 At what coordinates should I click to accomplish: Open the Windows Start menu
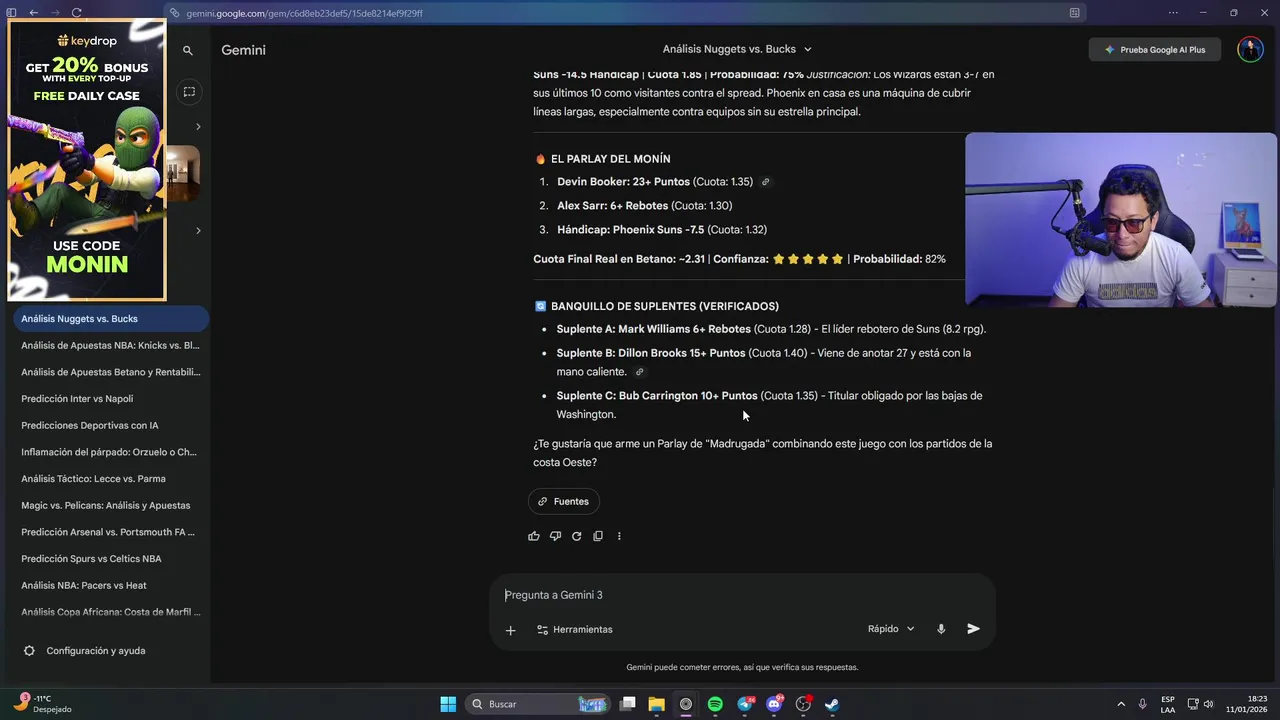448,704
